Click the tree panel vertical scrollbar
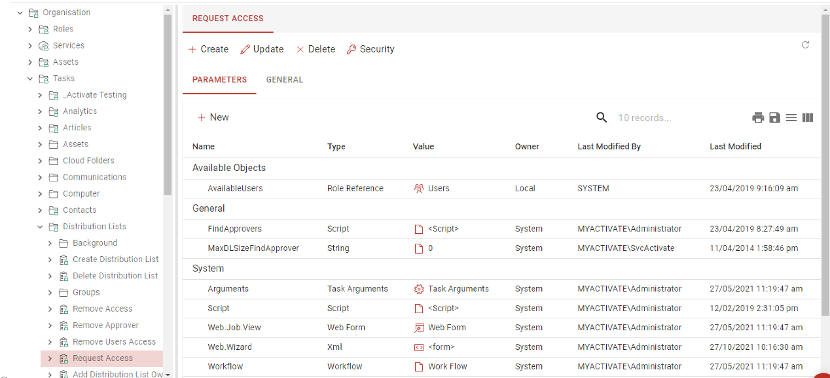 [x=168, y=106]
